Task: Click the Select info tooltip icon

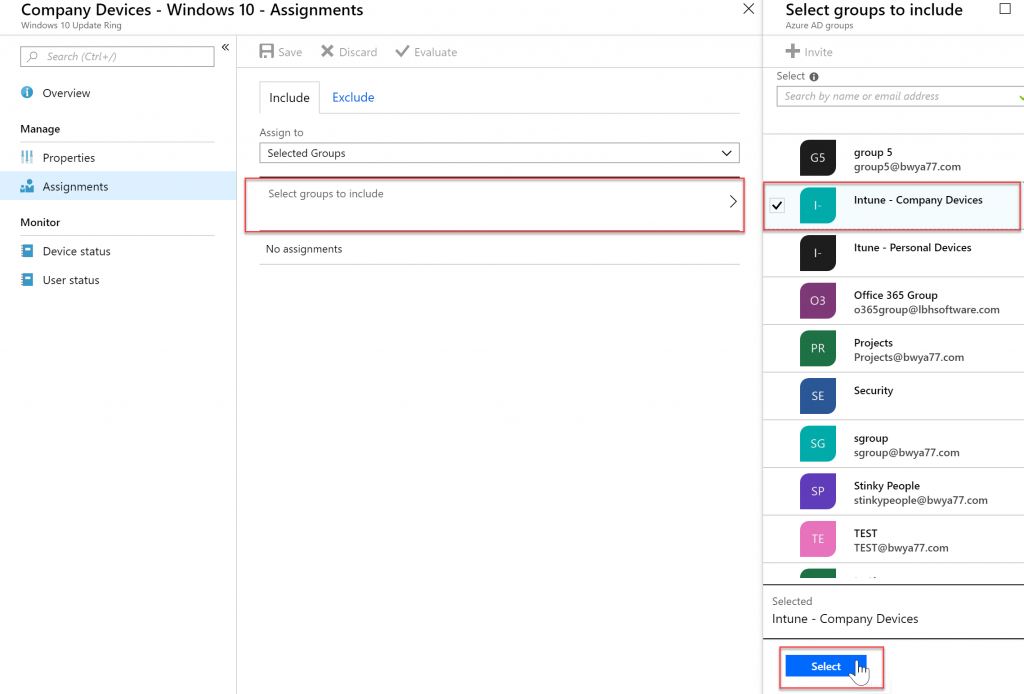Action: 814,76
